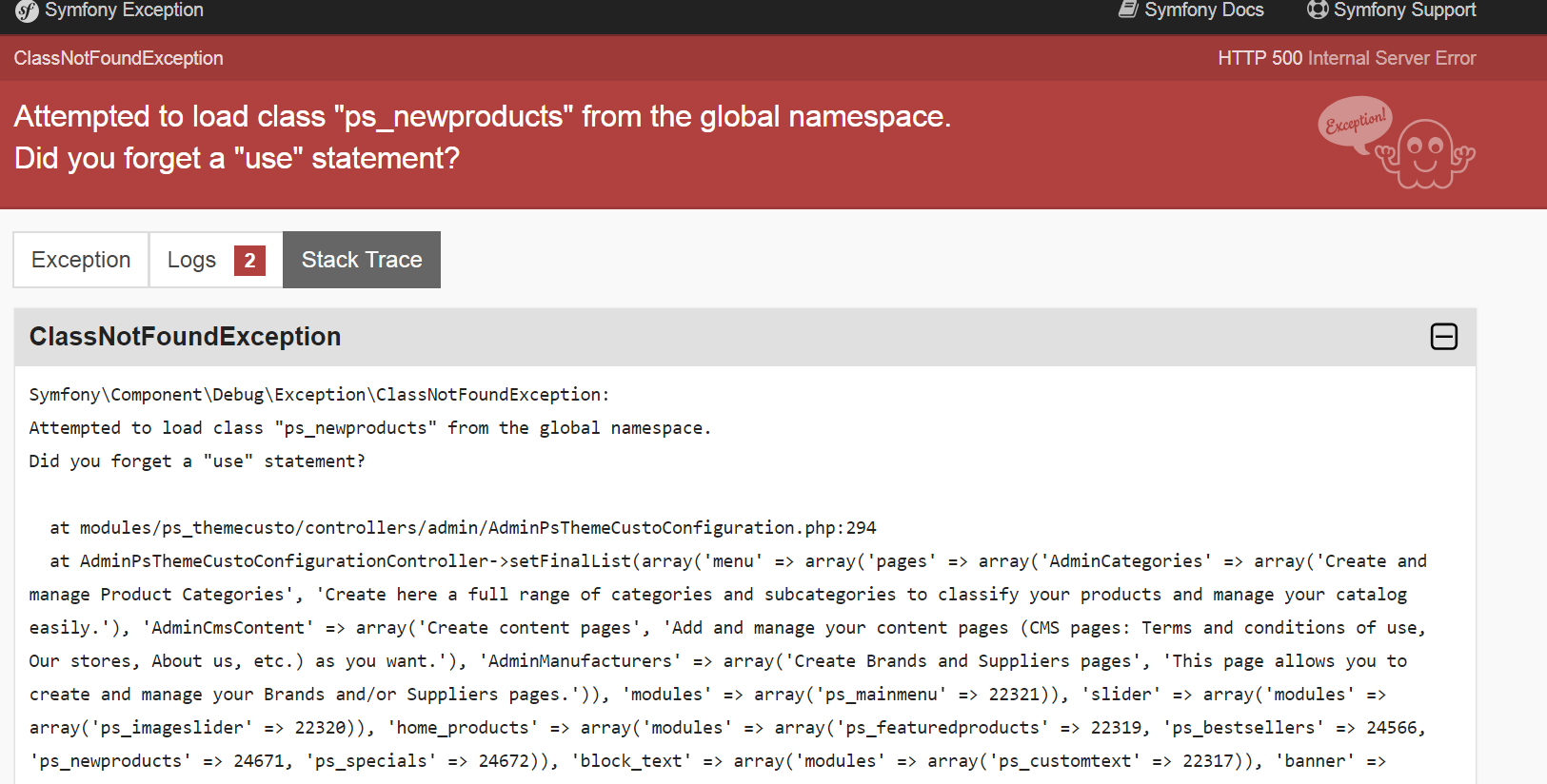This screenshot has width=1547, height=784.
Task: Click the Symfony Exception title text
Action: tap(124, 10)
